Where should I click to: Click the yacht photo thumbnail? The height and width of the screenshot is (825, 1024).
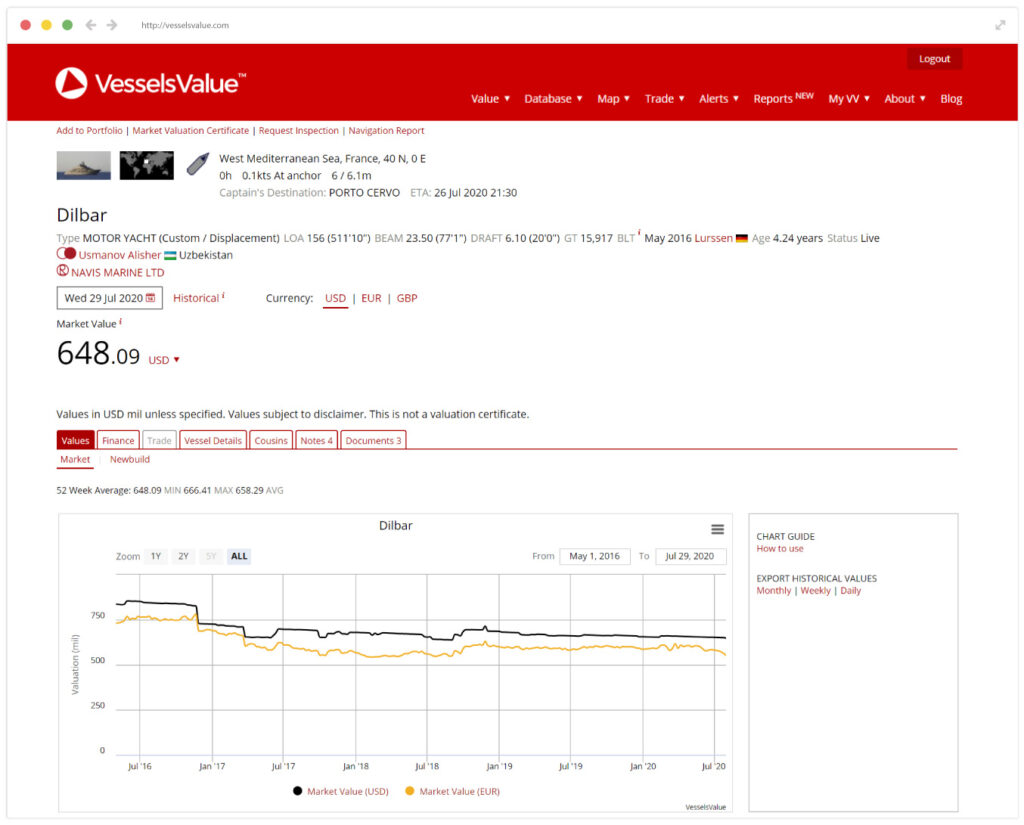pos(84,165)
